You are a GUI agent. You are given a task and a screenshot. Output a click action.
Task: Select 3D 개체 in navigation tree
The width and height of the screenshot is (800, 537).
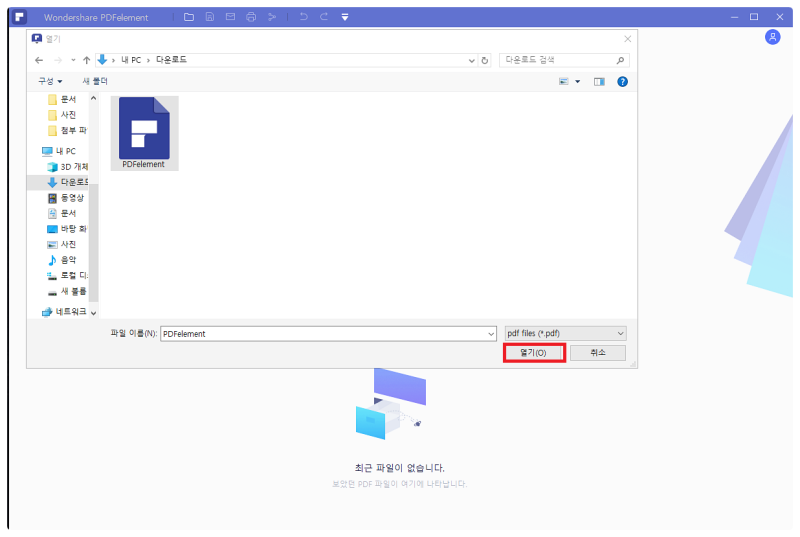pyautogui.click(x=67, y=167)
